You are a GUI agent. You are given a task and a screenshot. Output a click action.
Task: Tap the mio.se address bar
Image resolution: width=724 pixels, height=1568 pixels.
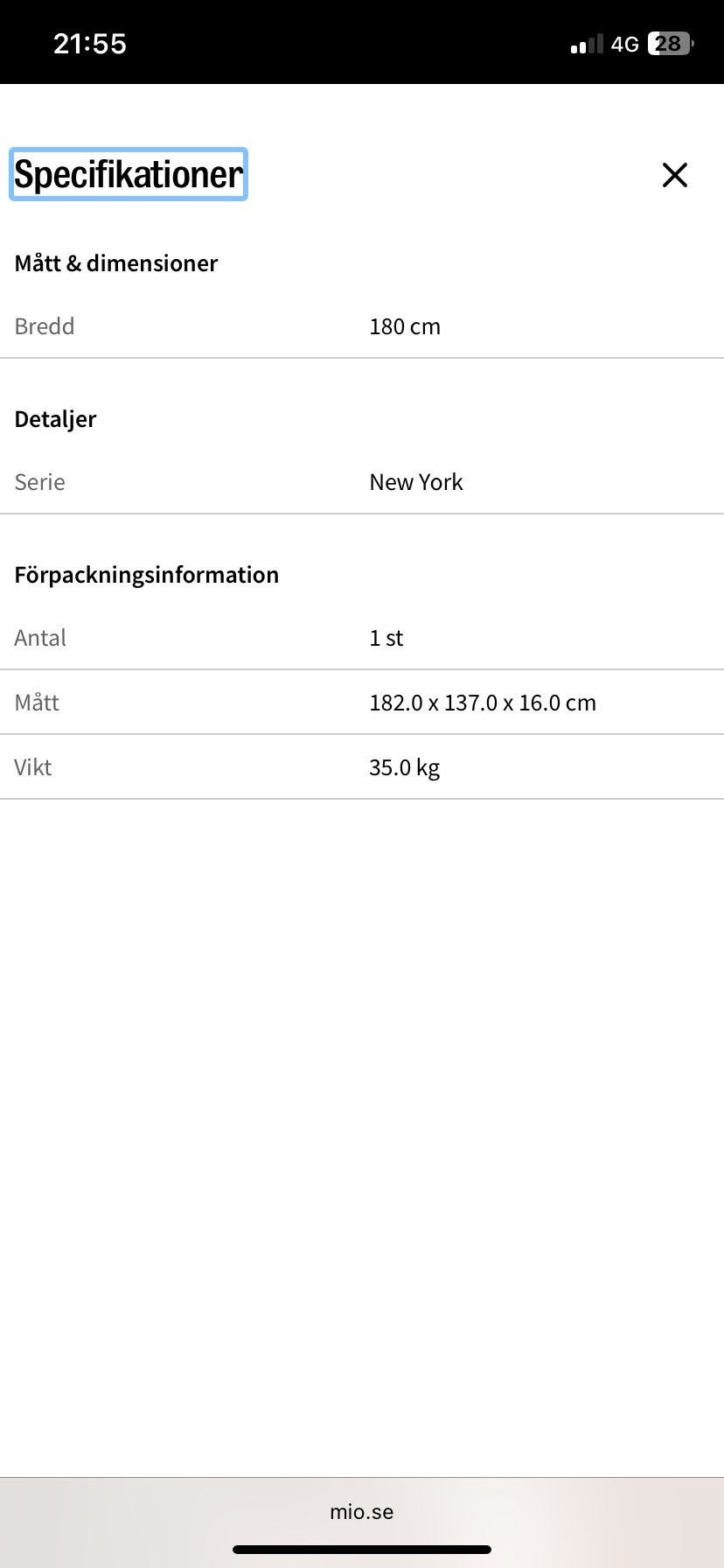[362, 1511]
